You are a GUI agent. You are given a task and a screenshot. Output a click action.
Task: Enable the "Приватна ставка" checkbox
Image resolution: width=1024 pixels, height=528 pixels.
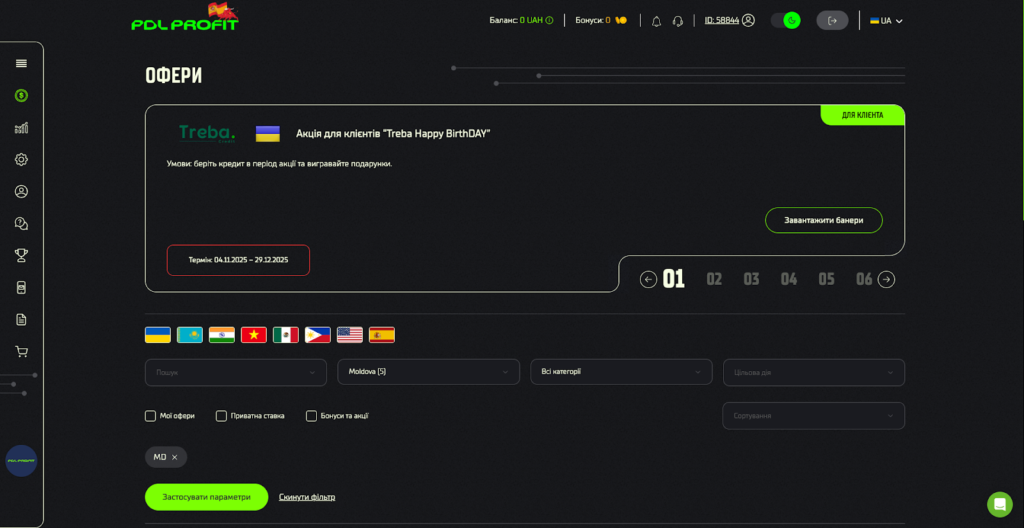pyautogui.click(x=221, y=416)
